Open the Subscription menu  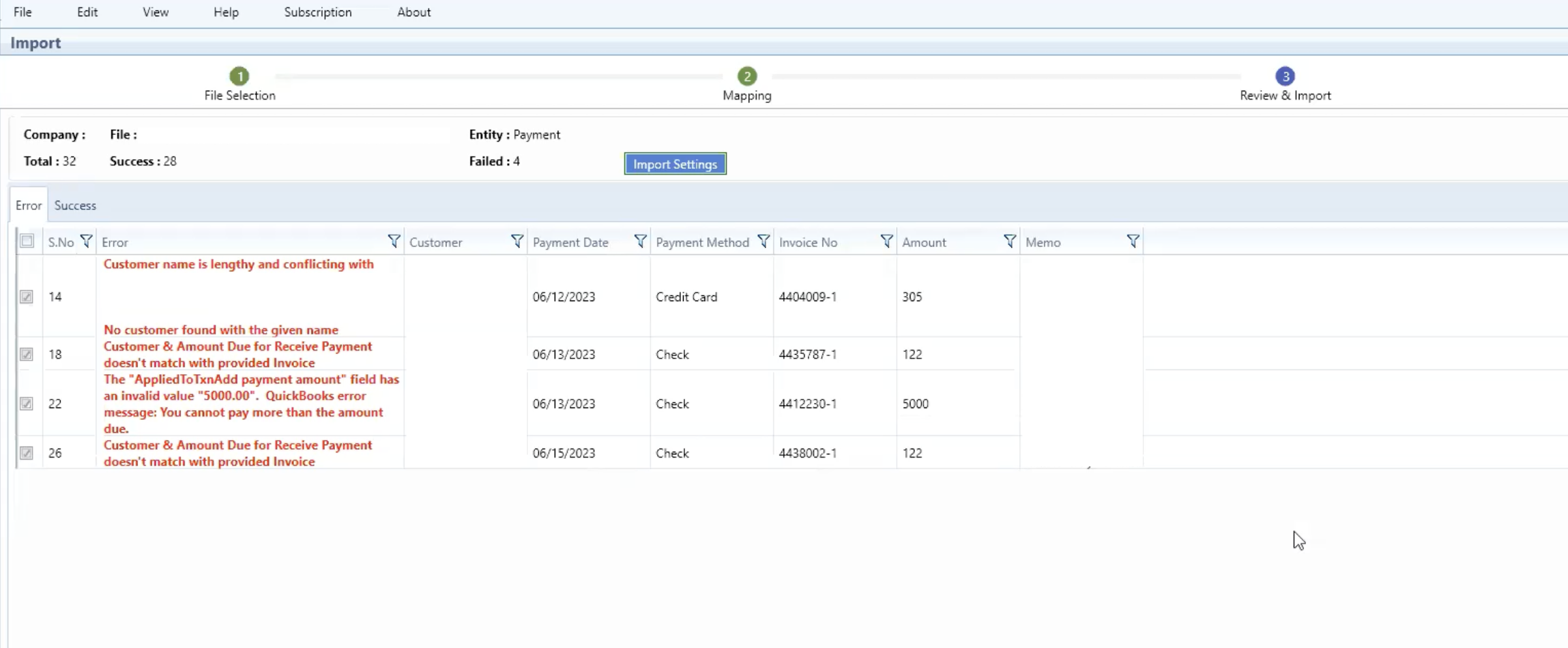(x=317, y=12)
